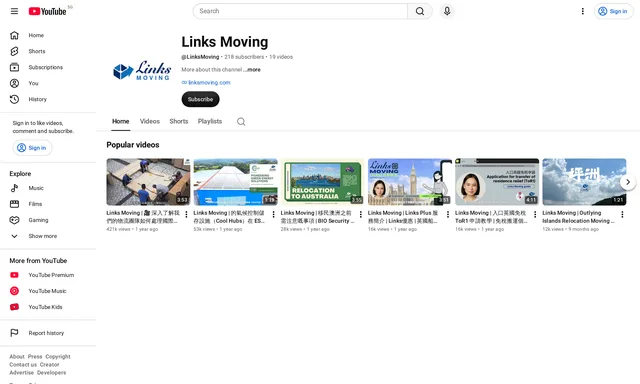This screenshot has width=640, height=384.
Task: Click the About footer link
Action: 17,357
